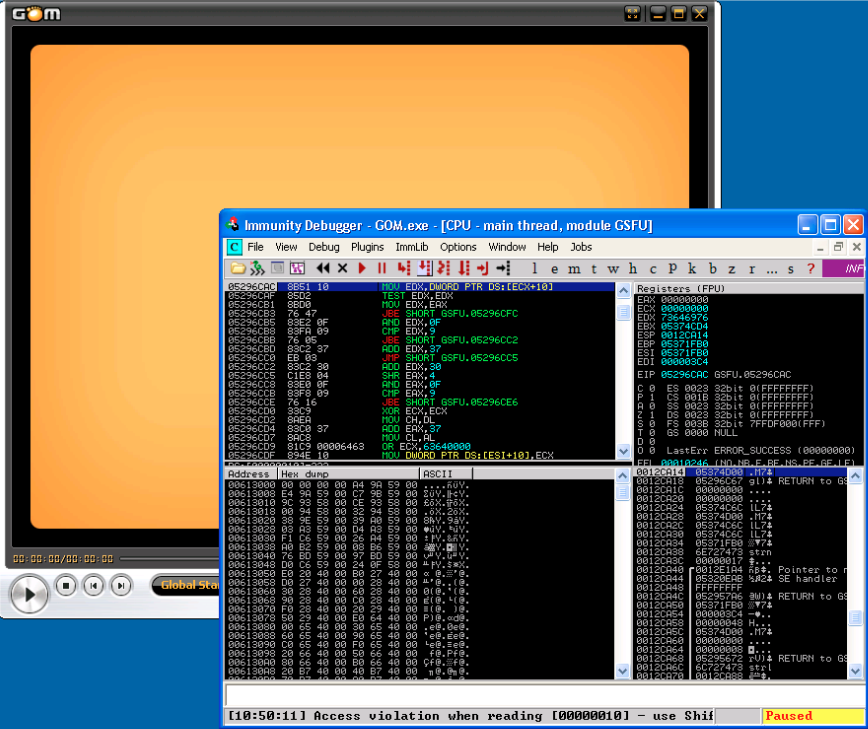Open the Options menu

coord(458,247)
